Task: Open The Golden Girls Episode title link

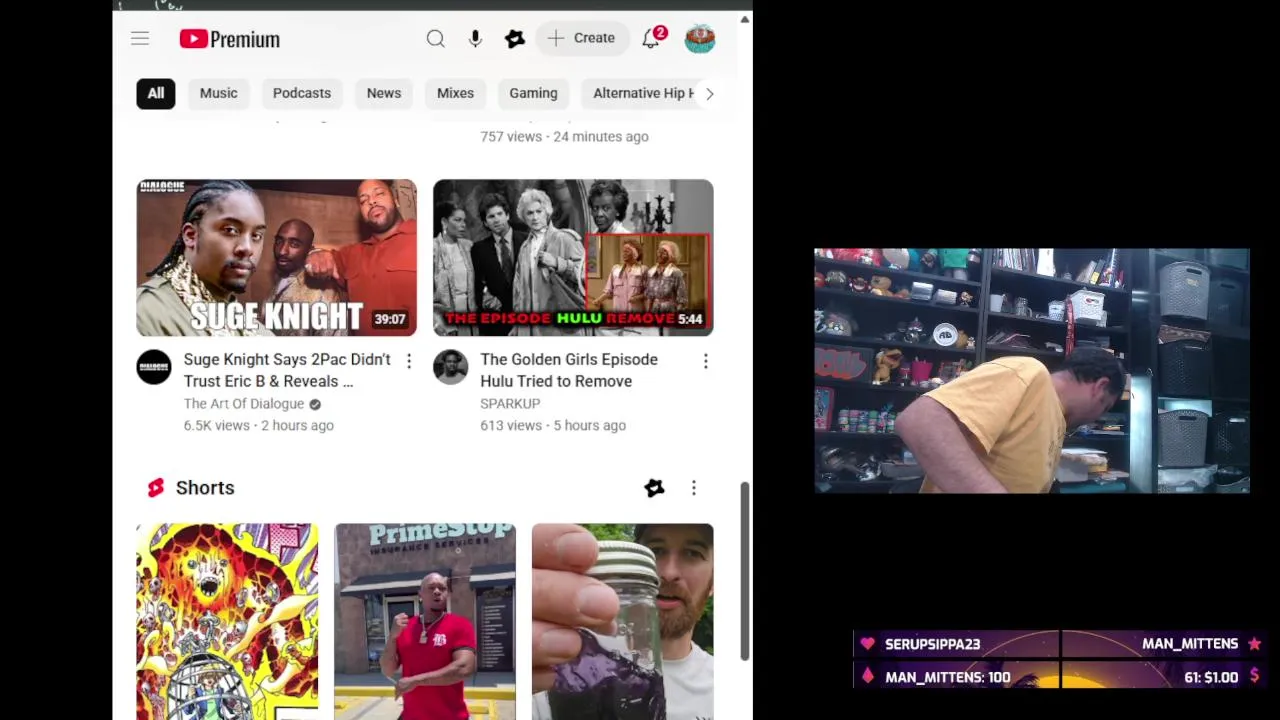Action: pyautogui.click(x=569, y=370)
